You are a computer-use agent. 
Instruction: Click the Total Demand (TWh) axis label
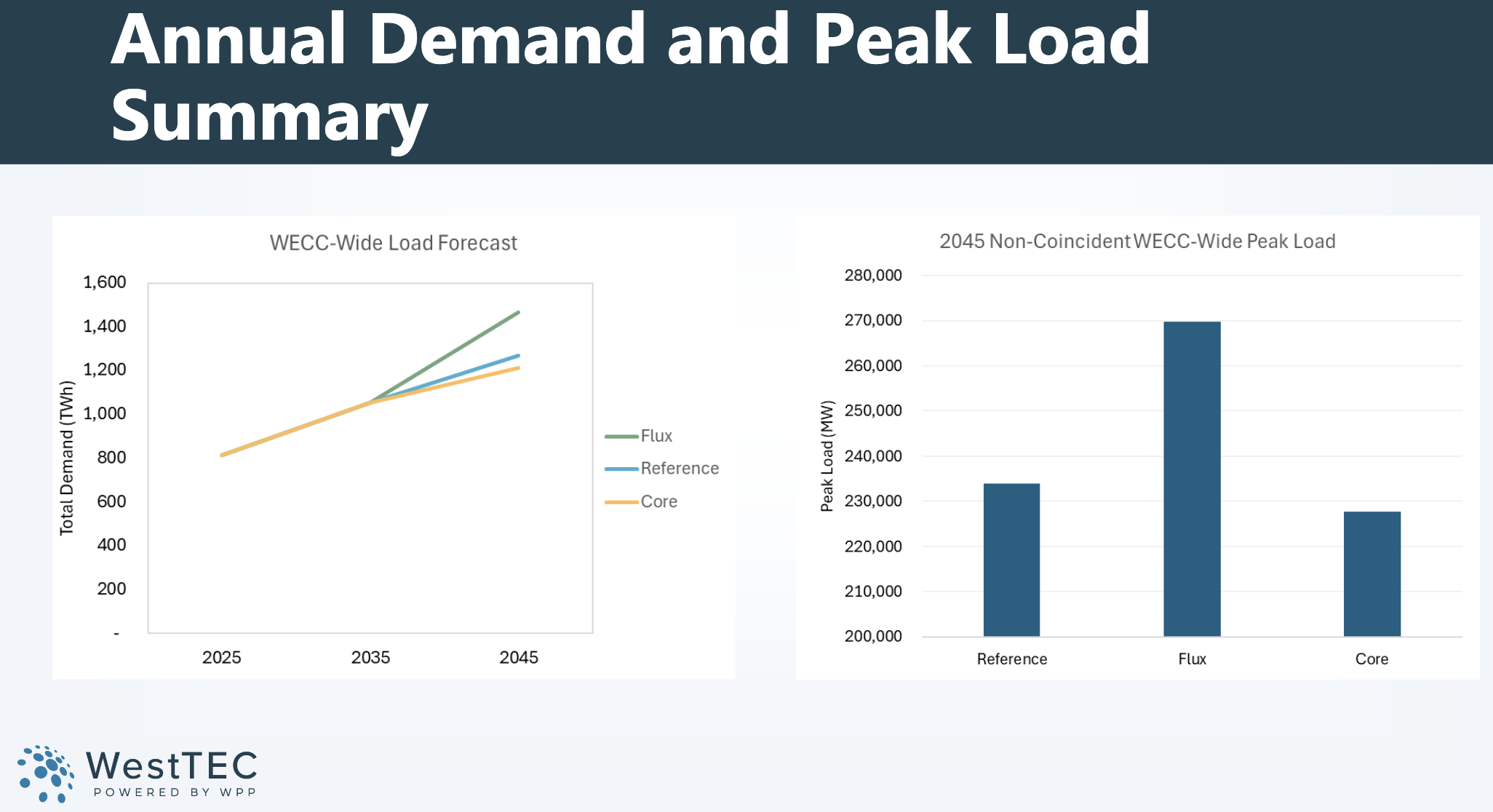(x=67, y=458)
